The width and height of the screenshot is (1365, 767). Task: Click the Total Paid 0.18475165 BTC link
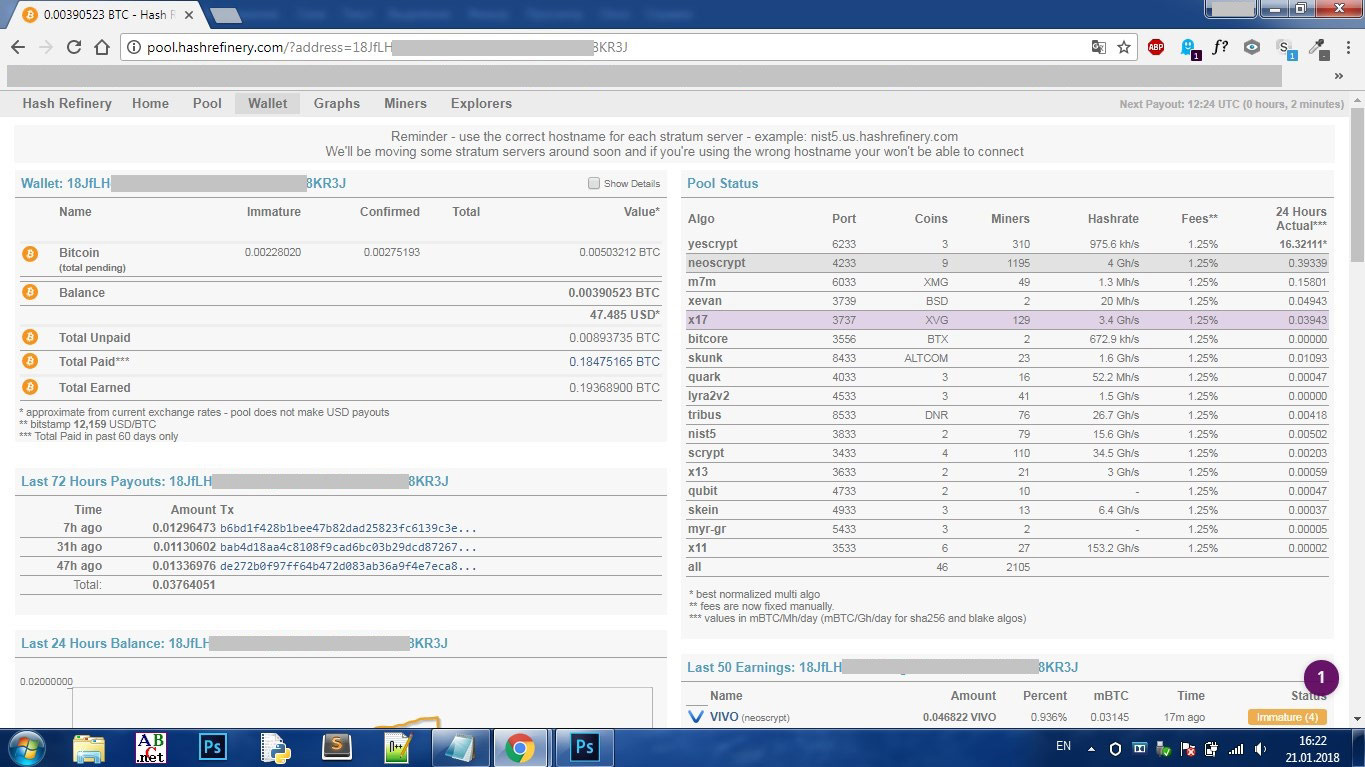point(614,362)
